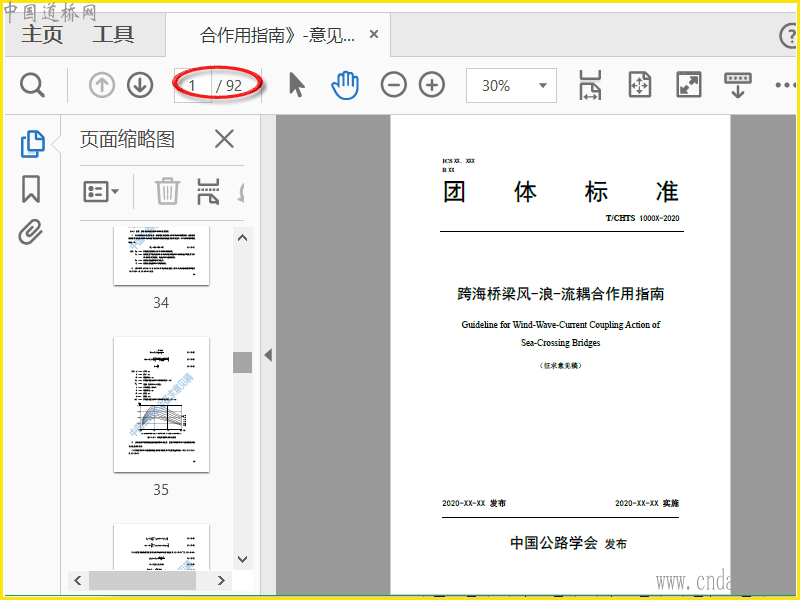Open the search magnifier tool

[x=33, y=85]
